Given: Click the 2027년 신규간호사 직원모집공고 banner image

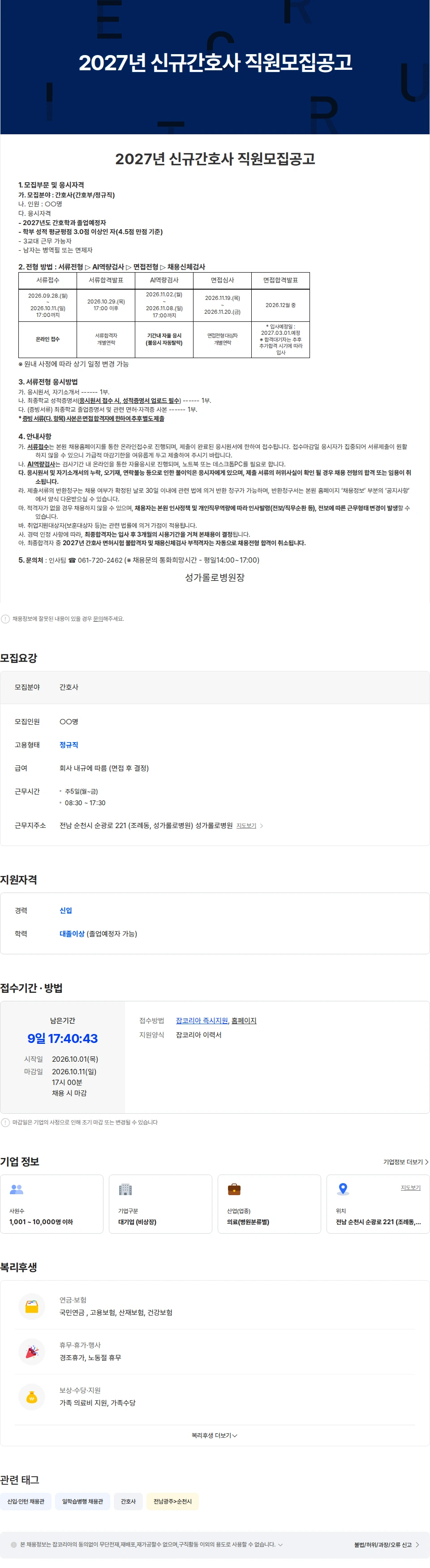Looking at the screenshot, I should (215, 67).
